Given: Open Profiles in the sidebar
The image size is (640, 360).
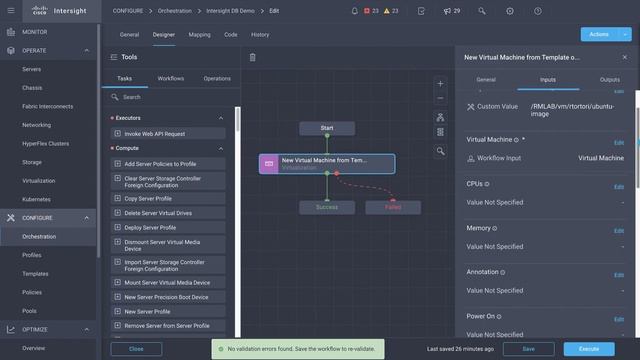Looking at the screenshot, I should tap(32, 255).
